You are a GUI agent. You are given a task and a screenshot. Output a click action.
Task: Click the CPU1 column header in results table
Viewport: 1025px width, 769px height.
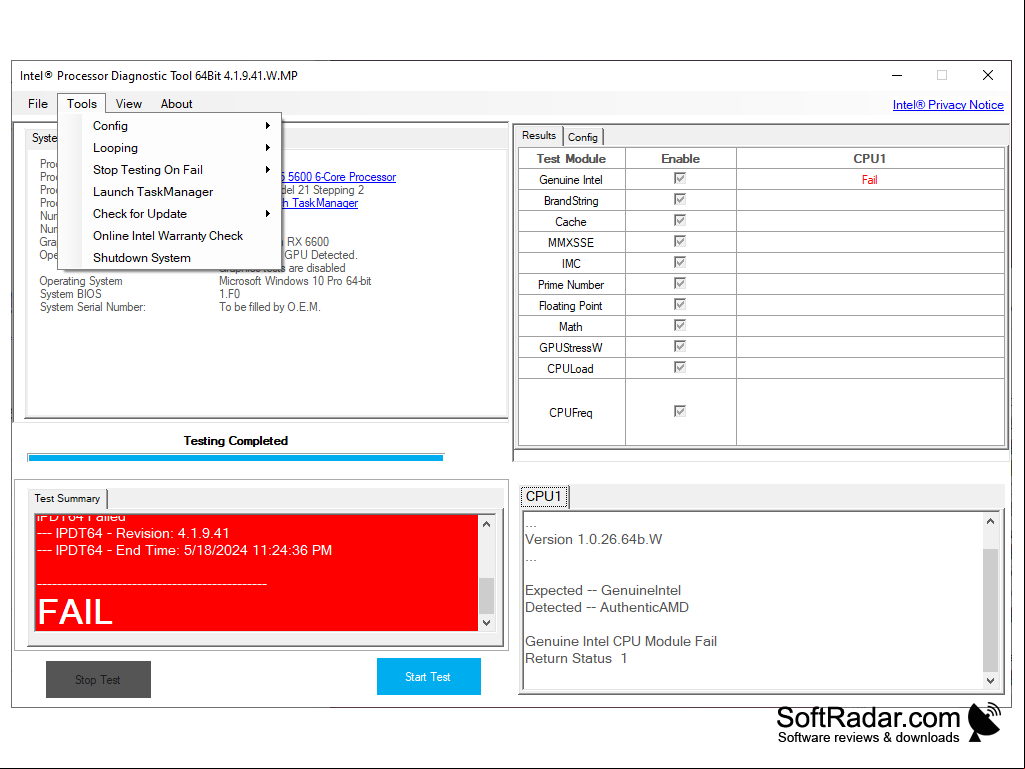869,159
